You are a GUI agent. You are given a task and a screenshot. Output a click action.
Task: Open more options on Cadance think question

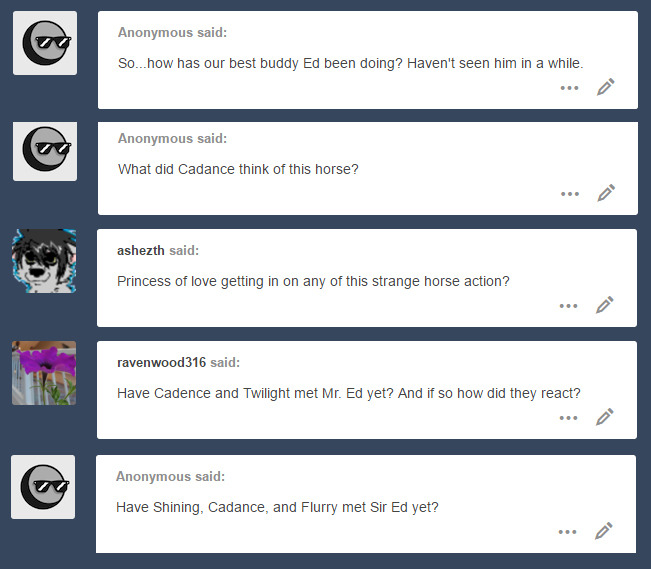click(x=570, y=194)
